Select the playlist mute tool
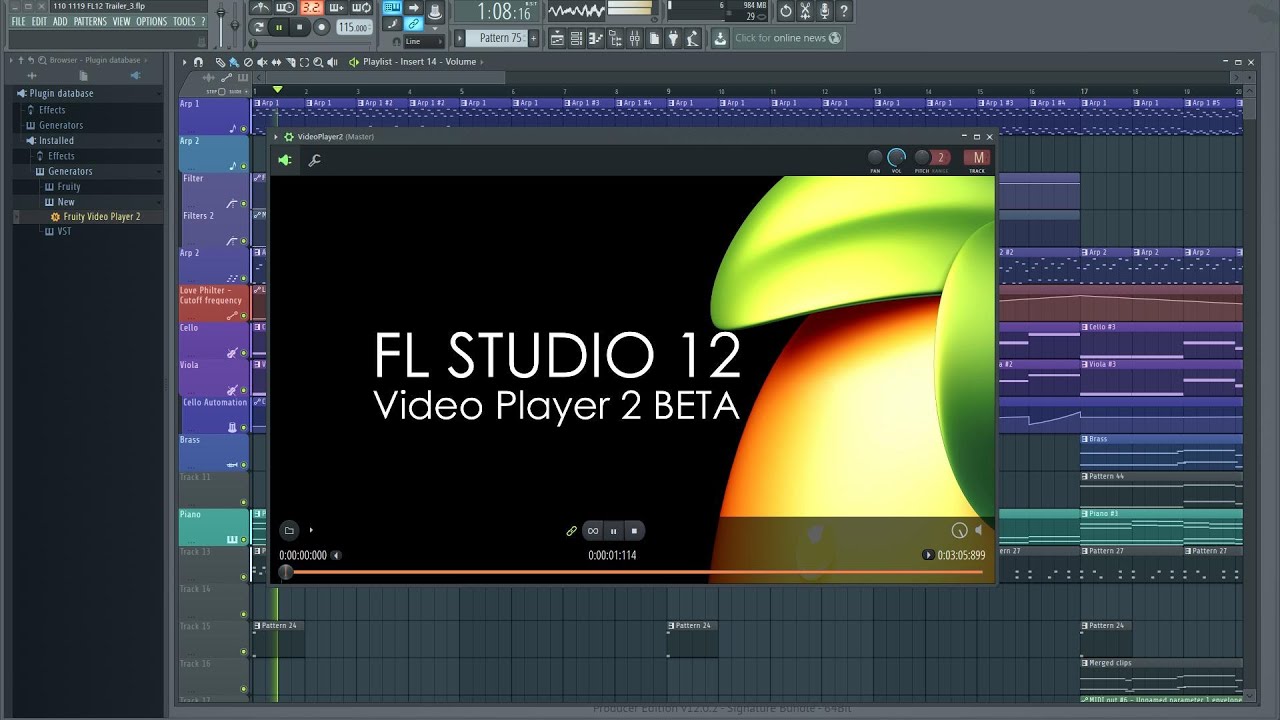1280x720 pixels. pyautogui.click(x=262, y=62)
